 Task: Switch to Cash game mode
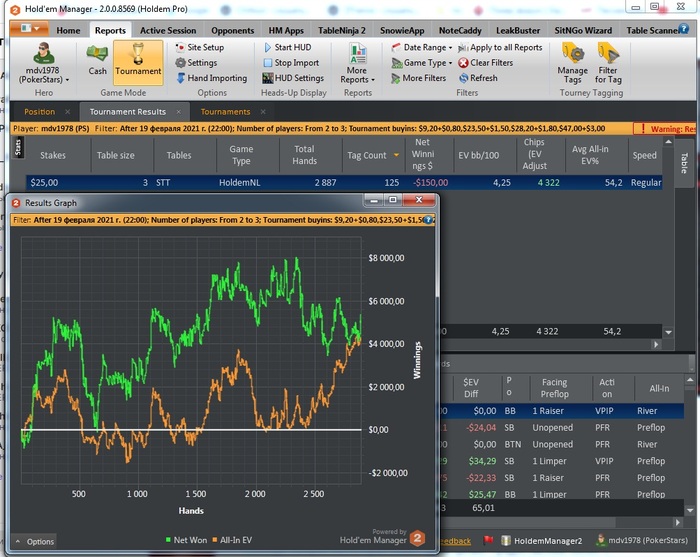(97, 61)
